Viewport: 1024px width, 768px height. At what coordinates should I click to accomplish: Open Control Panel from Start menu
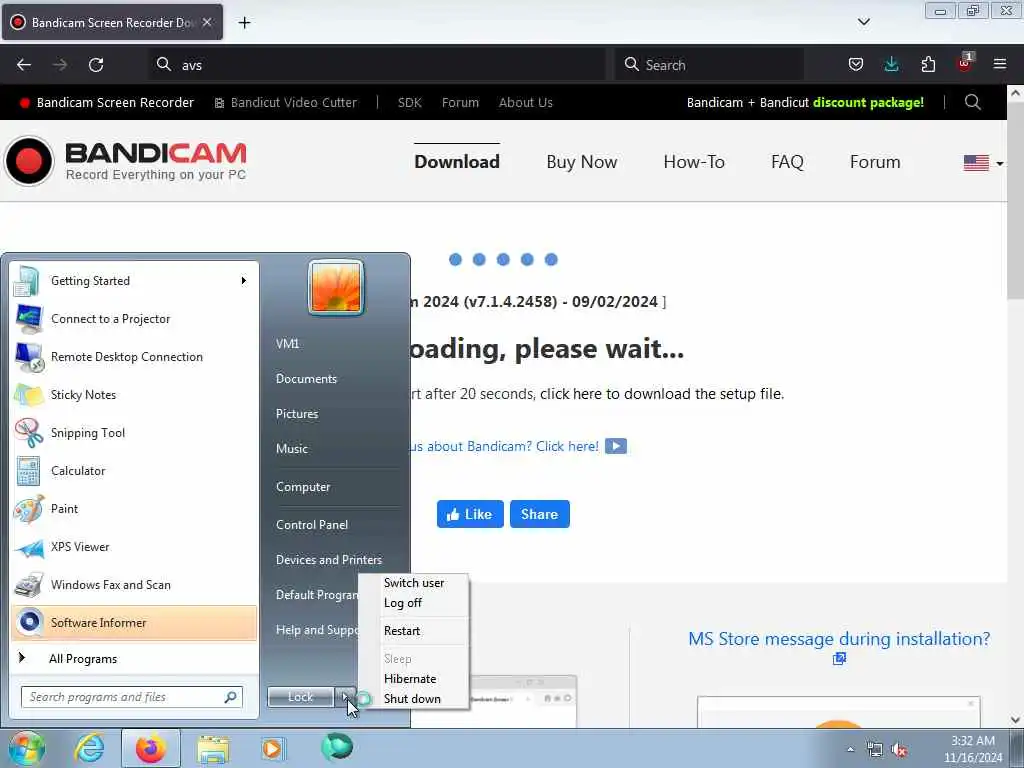pos(312,524)
